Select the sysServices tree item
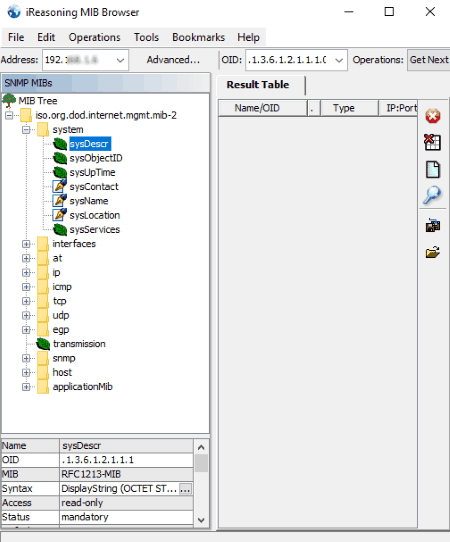 tap(95, 230)
